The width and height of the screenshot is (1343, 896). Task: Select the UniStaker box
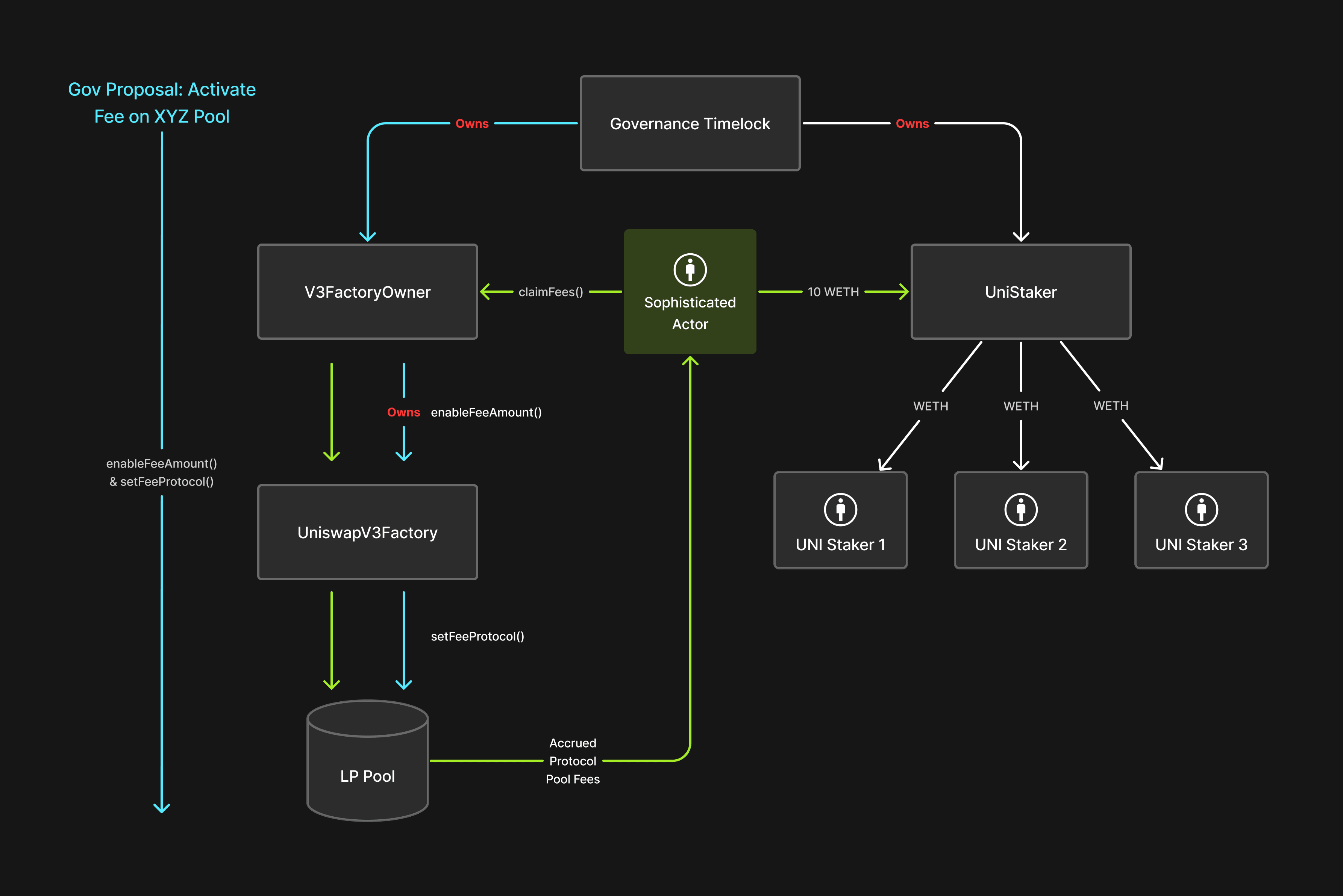coord(1021,292)
